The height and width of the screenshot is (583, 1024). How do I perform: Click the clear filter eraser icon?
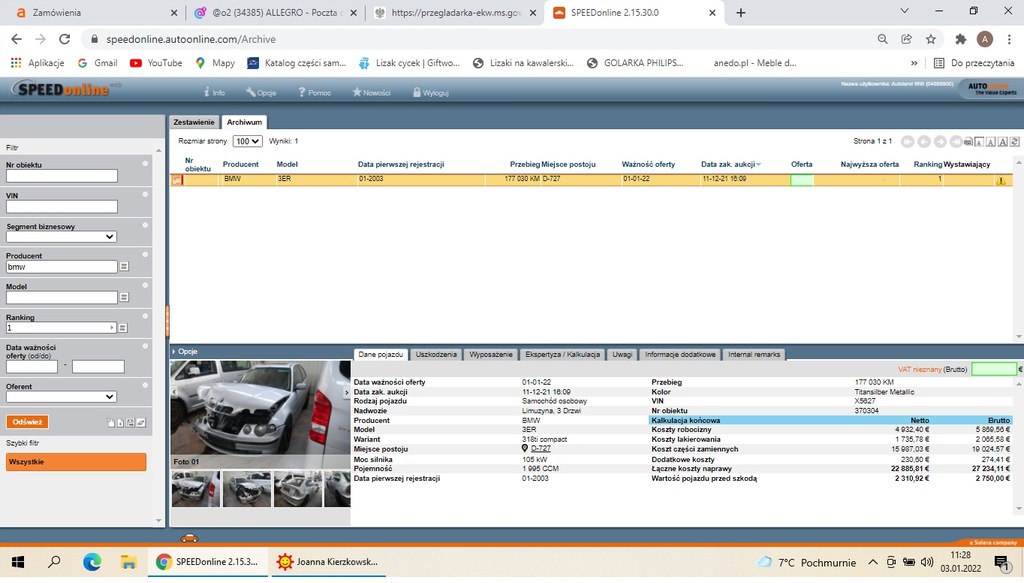coord(141,423)
